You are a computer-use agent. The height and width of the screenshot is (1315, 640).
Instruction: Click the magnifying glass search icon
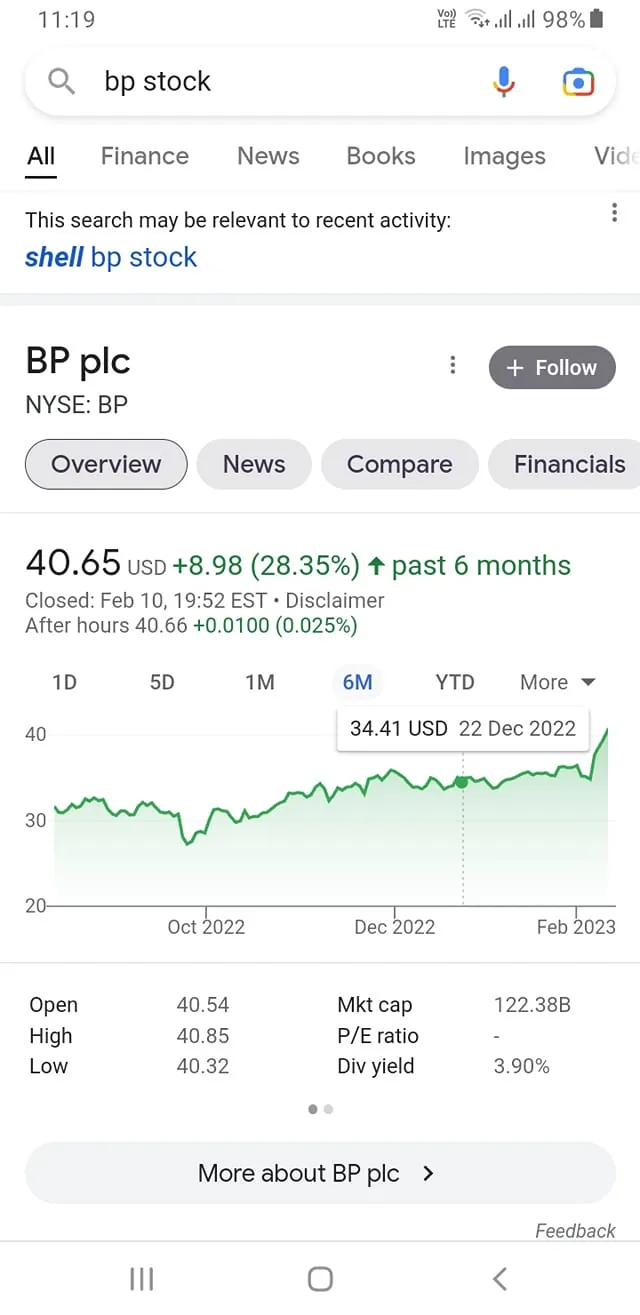coord(59,81)
